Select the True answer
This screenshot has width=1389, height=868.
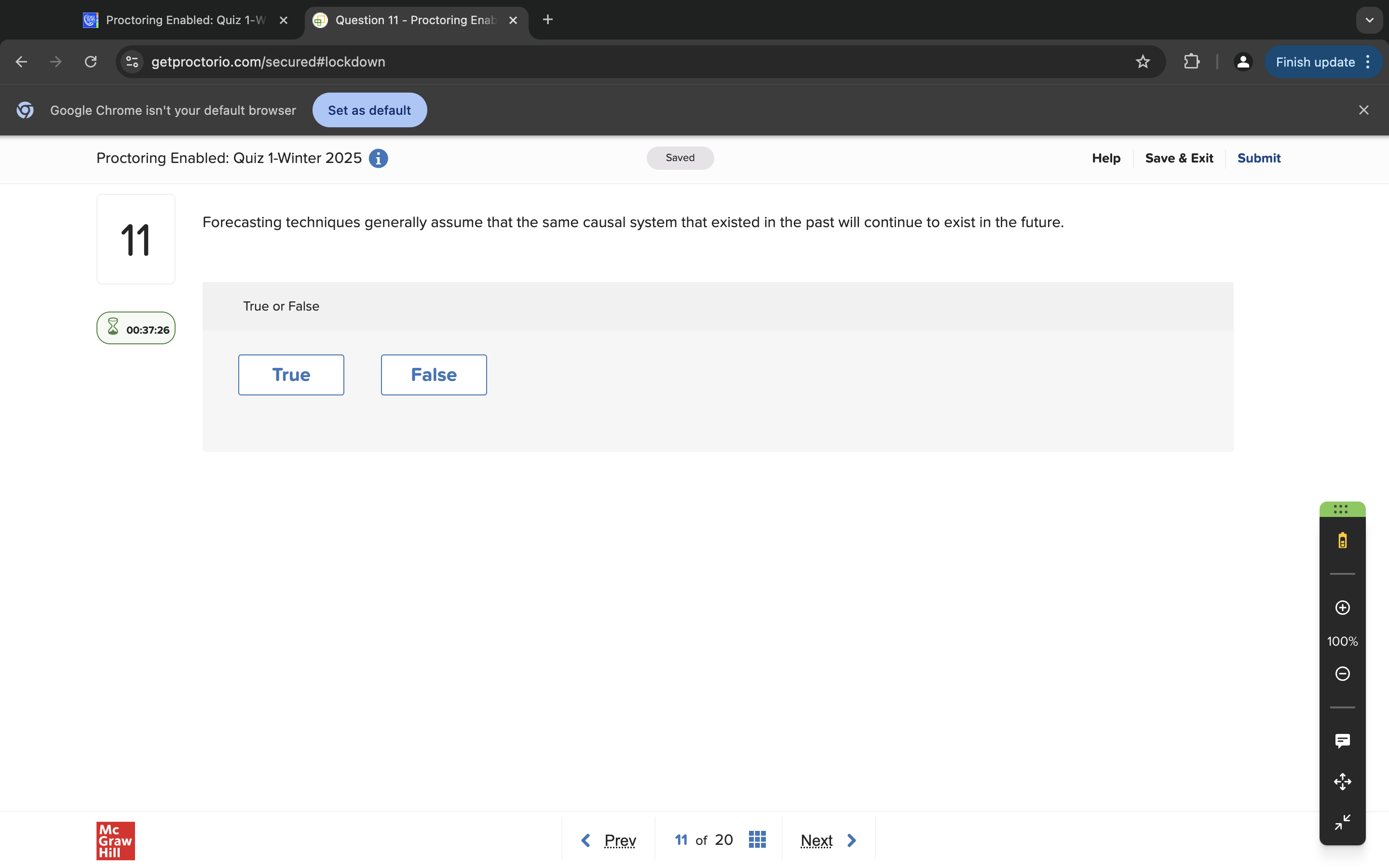(291, 375)
